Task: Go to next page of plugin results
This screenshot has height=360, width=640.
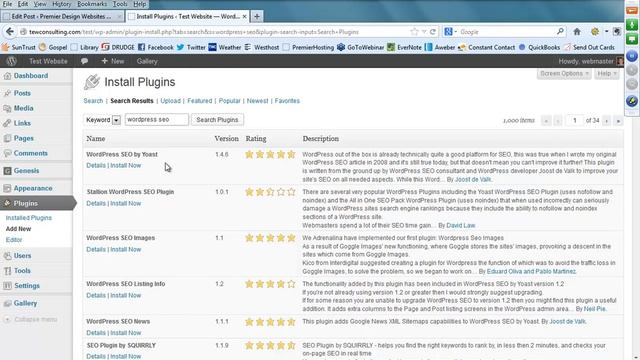Action: (607, 121)
